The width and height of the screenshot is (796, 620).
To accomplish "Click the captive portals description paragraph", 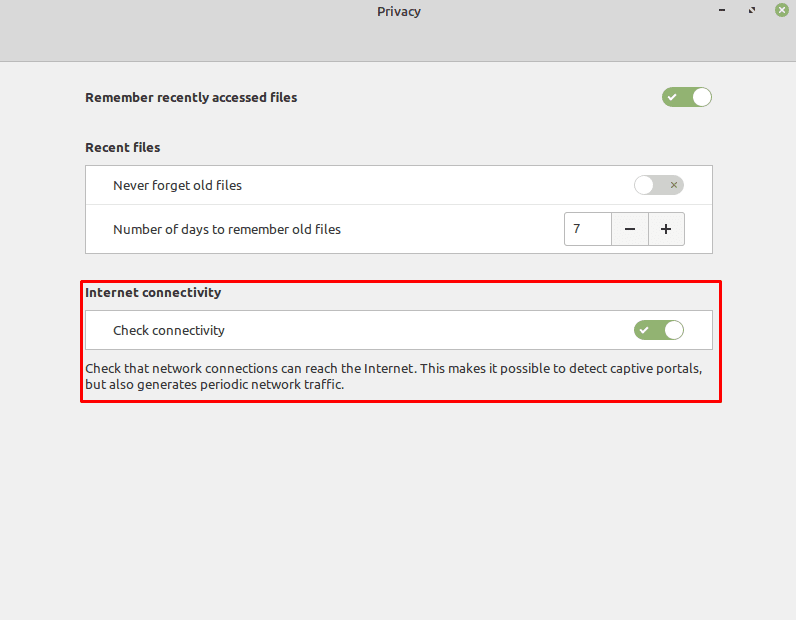I will click(x=393, y=376).
